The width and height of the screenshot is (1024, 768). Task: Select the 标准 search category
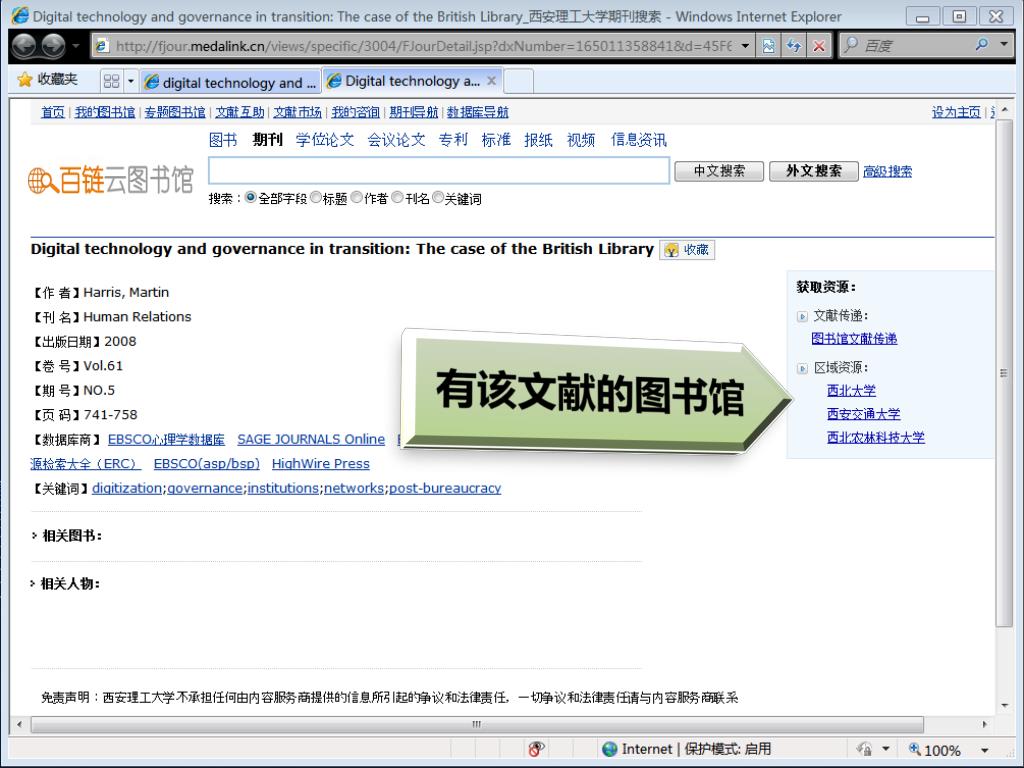tap(496, 140)
